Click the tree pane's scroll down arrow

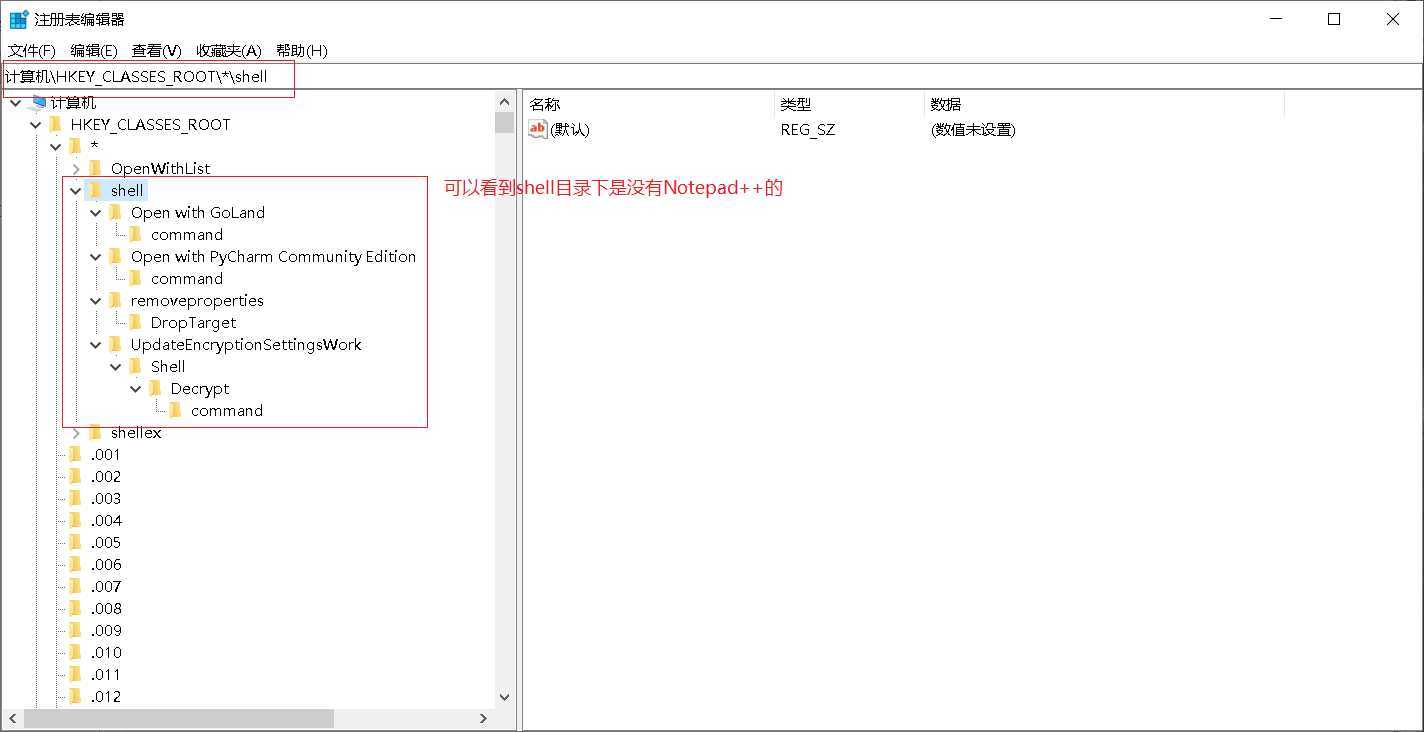click(x=504, y=697)
